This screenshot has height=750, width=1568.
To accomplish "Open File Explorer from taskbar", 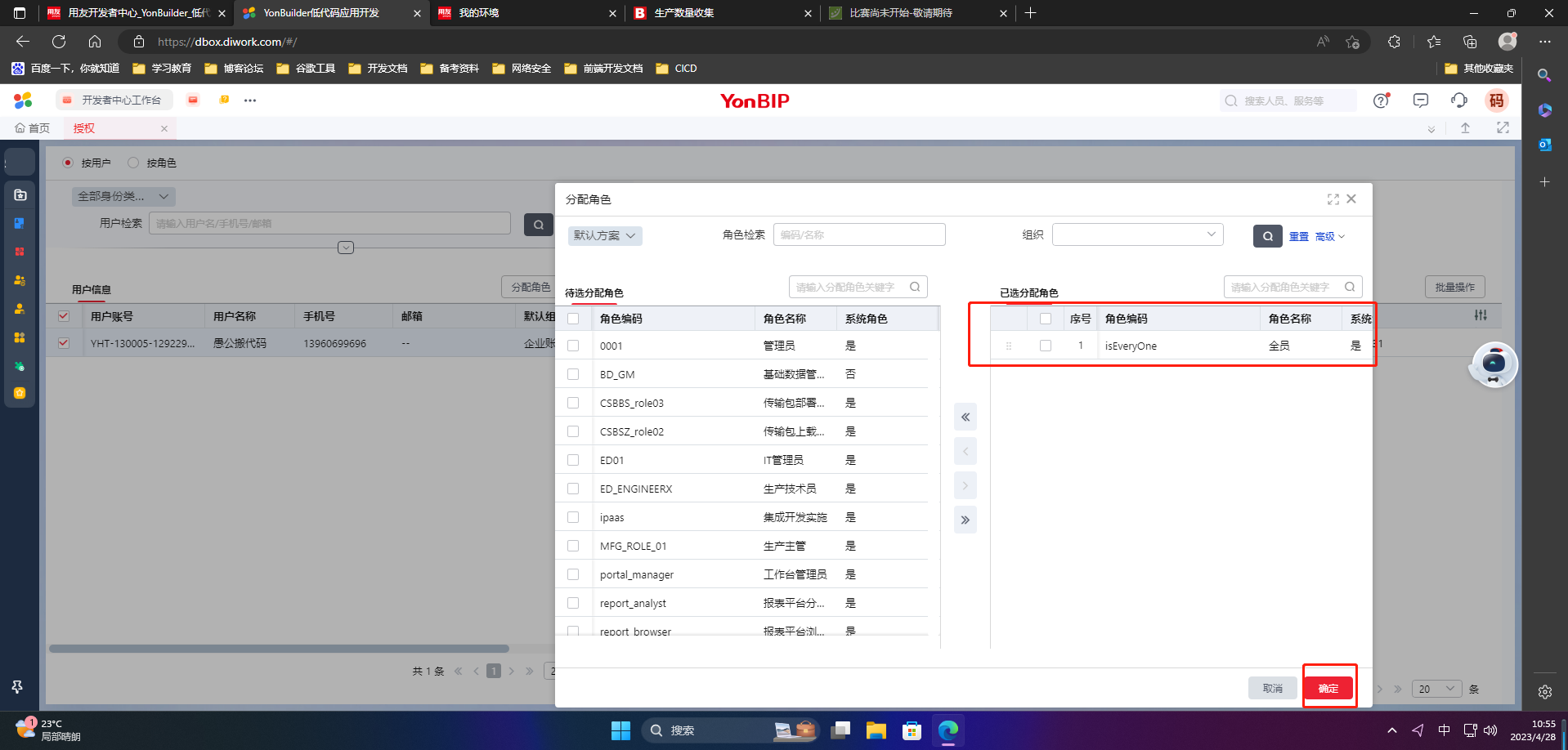I will 876,730.
